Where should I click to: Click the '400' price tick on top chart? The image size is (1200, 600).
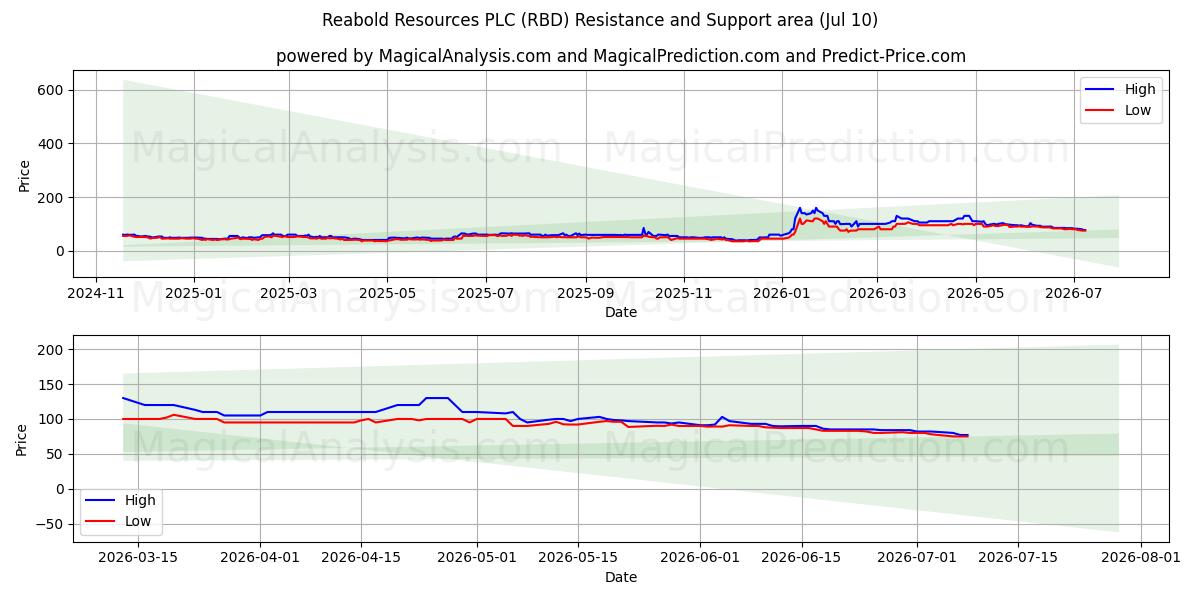52,144
